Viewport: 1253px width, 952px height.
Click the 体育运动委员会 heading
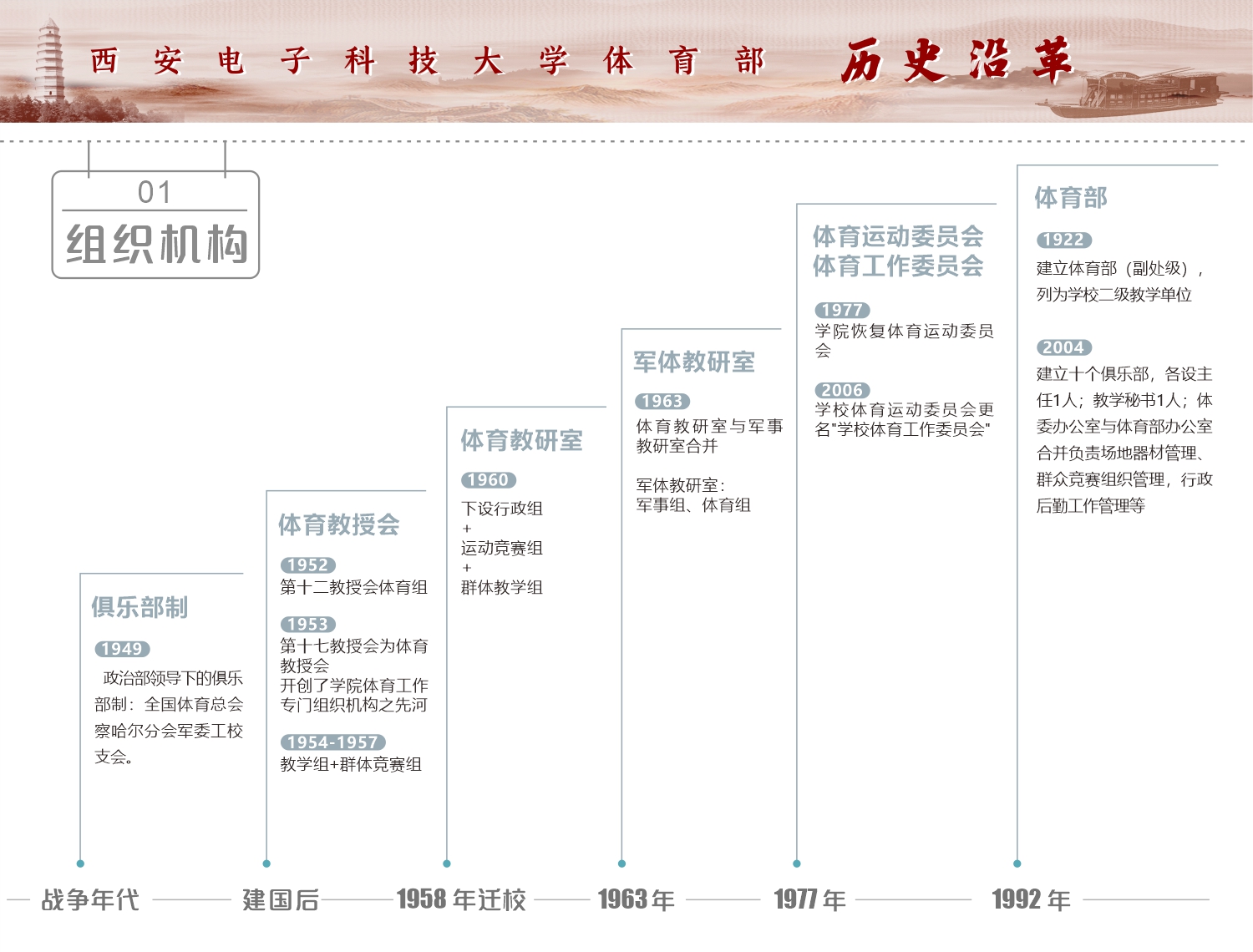tap(898, 236)
